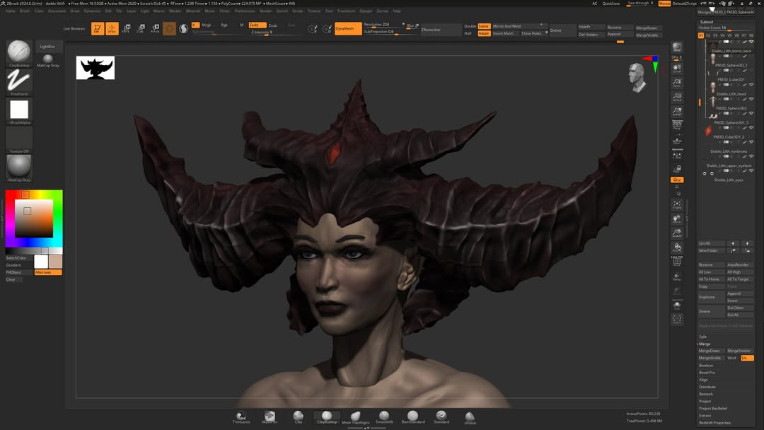Toggle the Gizmo 3D icon
The width and height of the screenshot is (764, 430).
click(170, 28)
